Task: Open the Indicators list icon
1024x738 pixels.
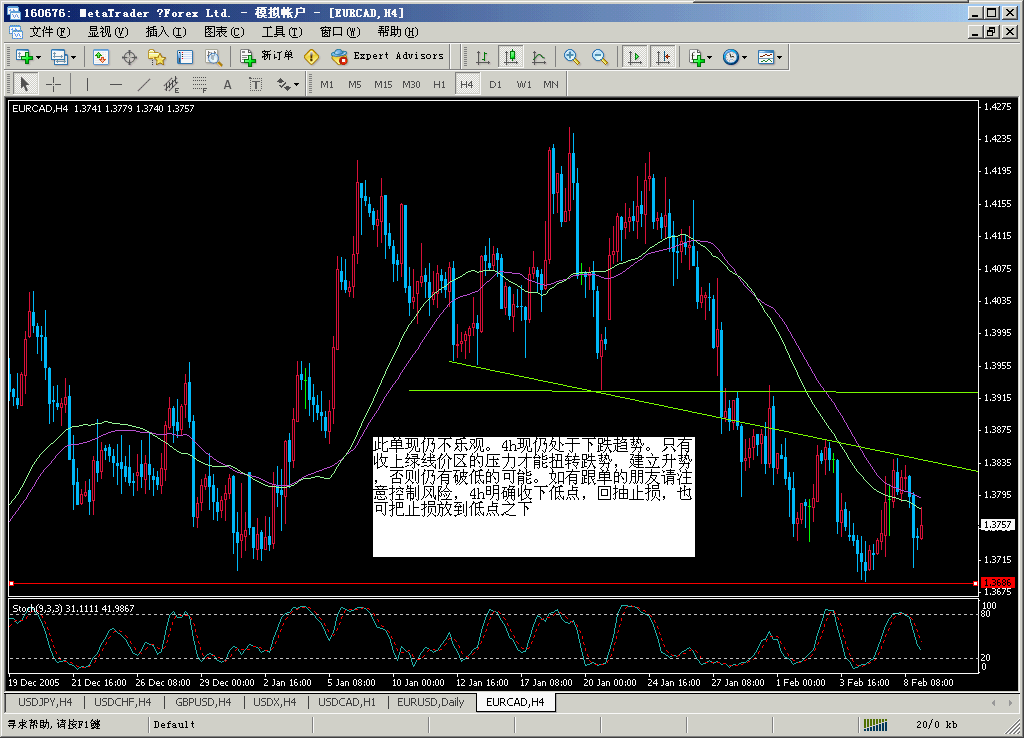Action: pyautogui.click(x=698, y=57)
